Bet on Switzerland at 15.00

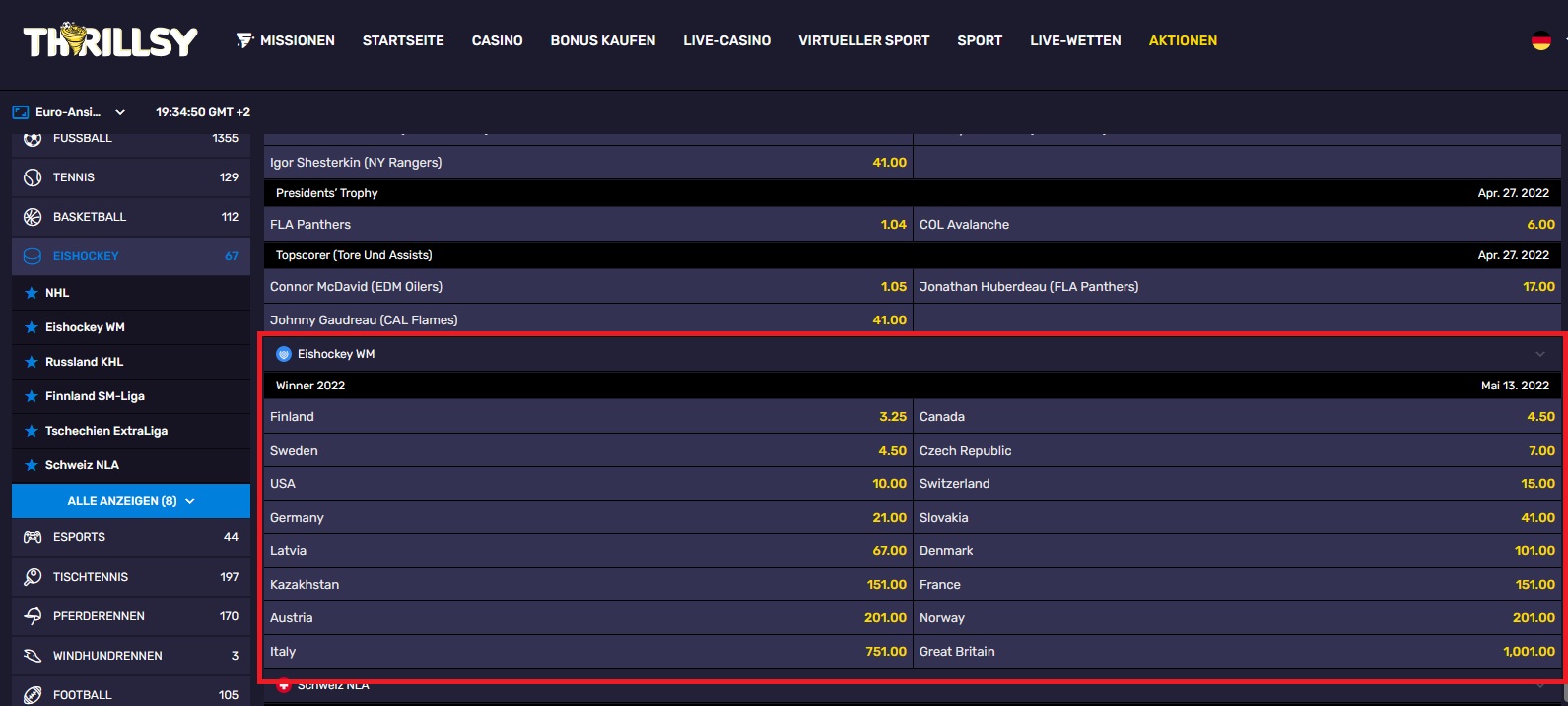pos(1237,484)
